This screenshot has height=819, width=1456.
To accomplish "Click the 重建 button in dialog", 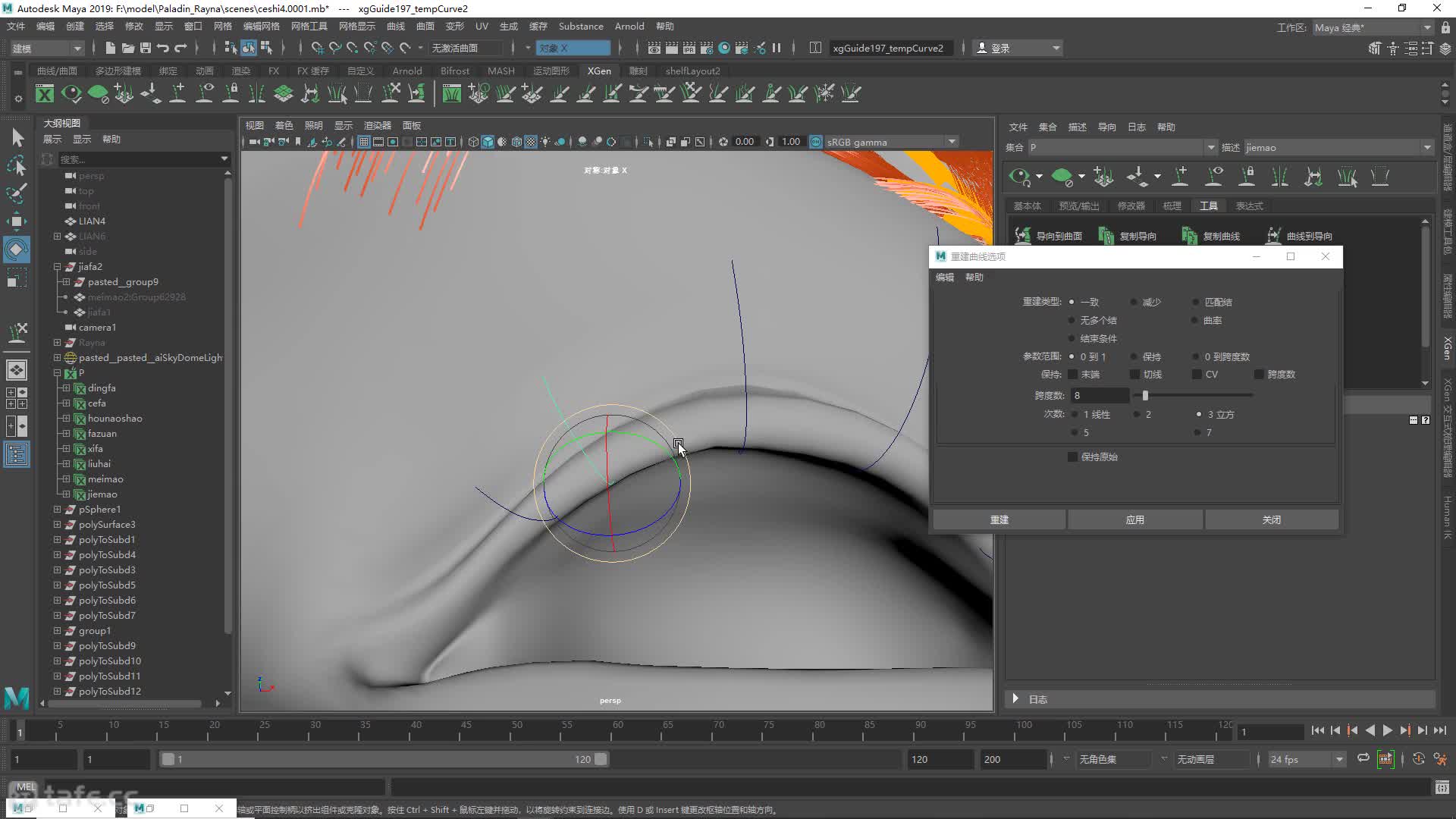I will tap(999, 519).
